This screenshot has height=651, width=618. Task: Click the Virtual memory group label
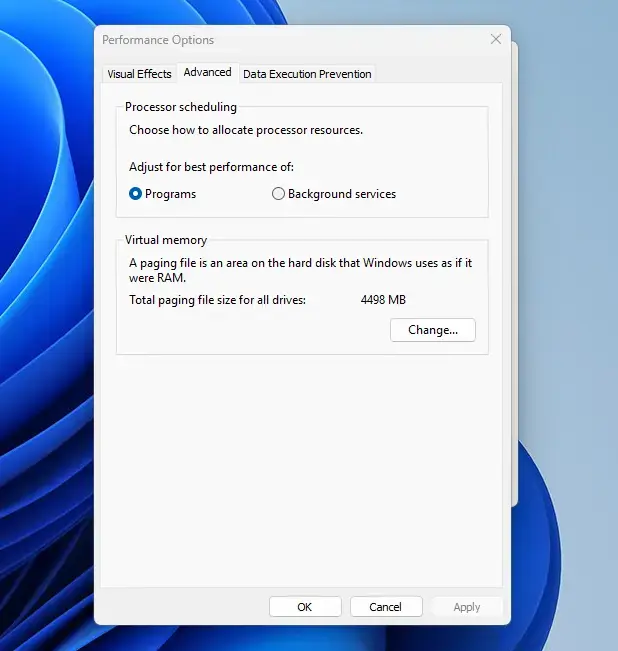tap(166, 240)
